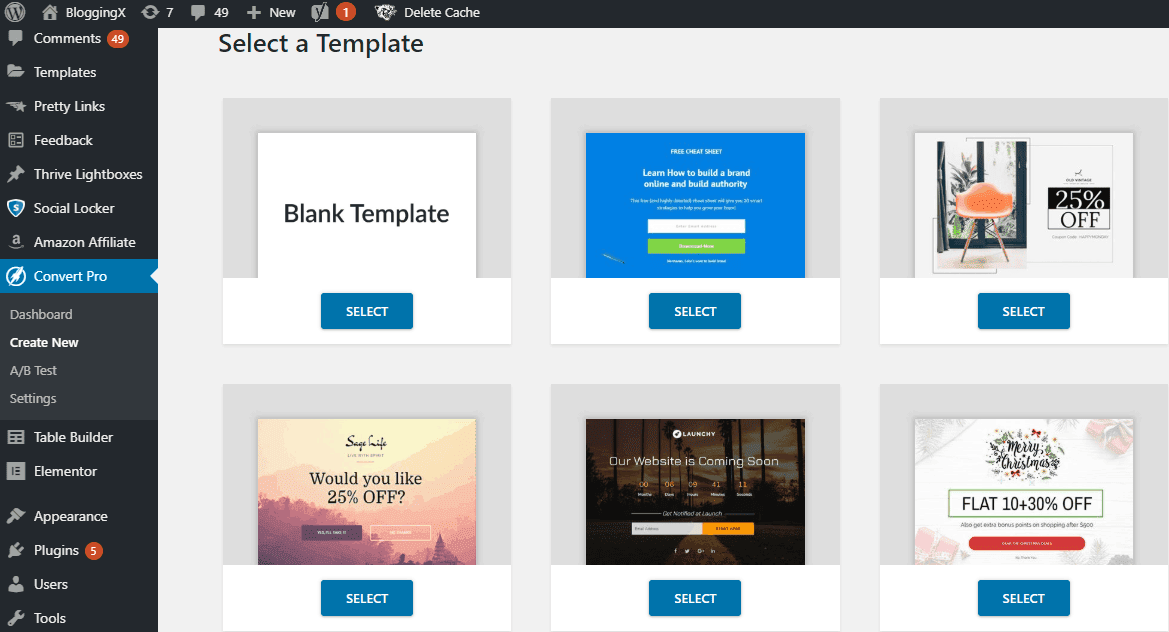Click the Comments count badge 49 in sidebar
Screen dimensions: 1169x632
(118, 39)
